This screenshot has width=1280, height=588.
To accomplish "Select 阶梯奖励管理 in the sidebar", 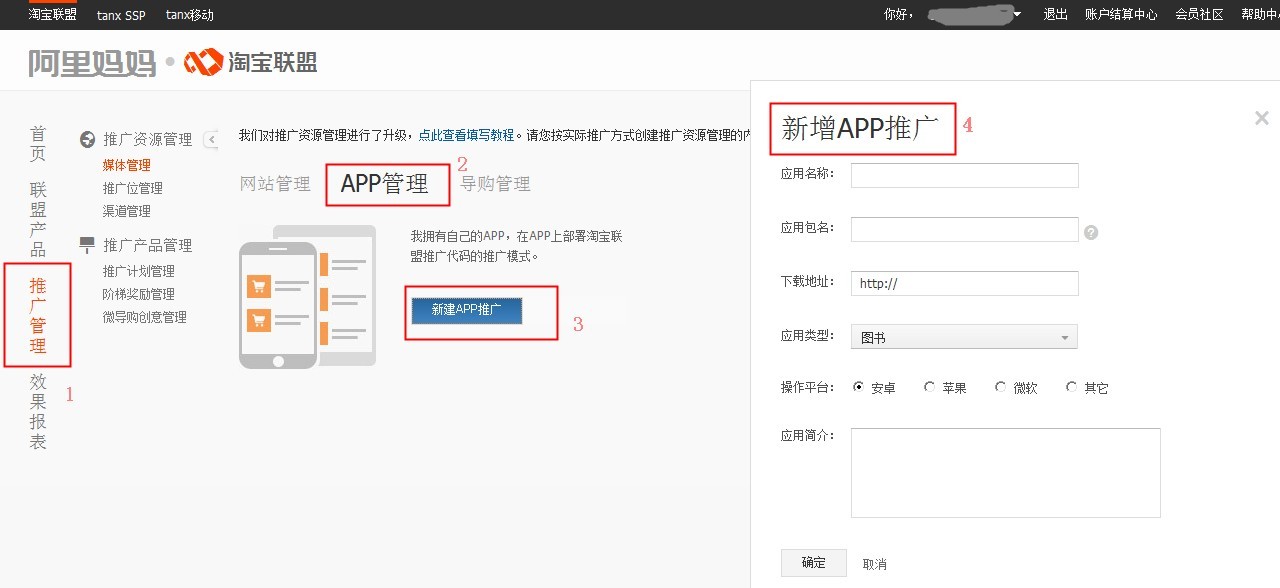I will pos(139,294).
